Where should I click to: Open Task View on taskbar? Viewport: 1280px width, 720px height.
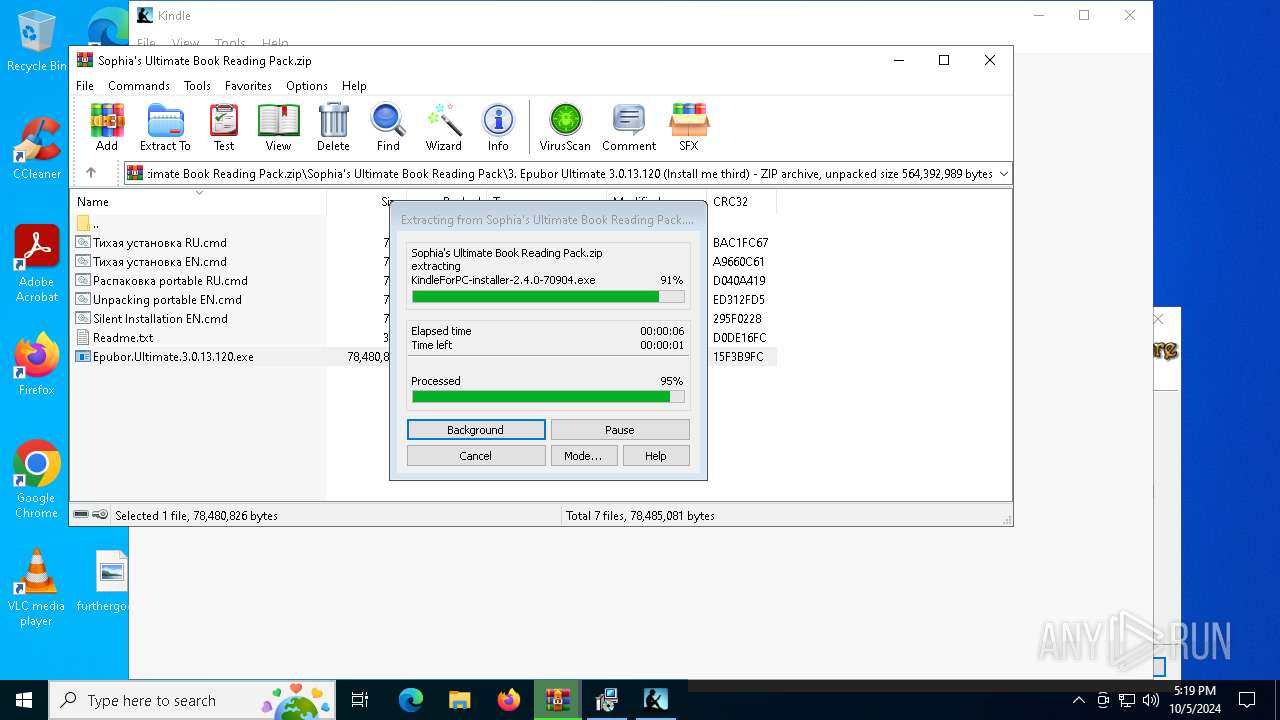point(361,700)
